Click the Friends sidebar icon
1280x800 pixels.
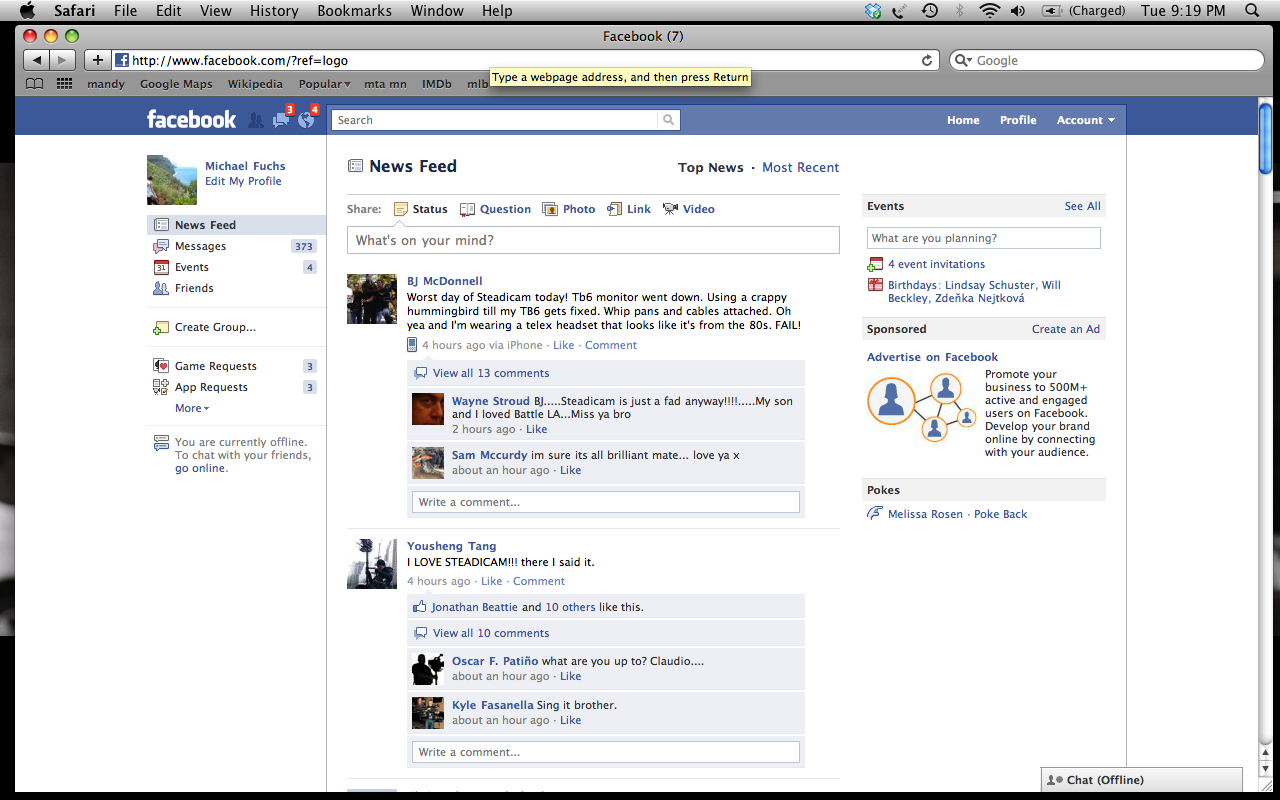click(161, 288)
